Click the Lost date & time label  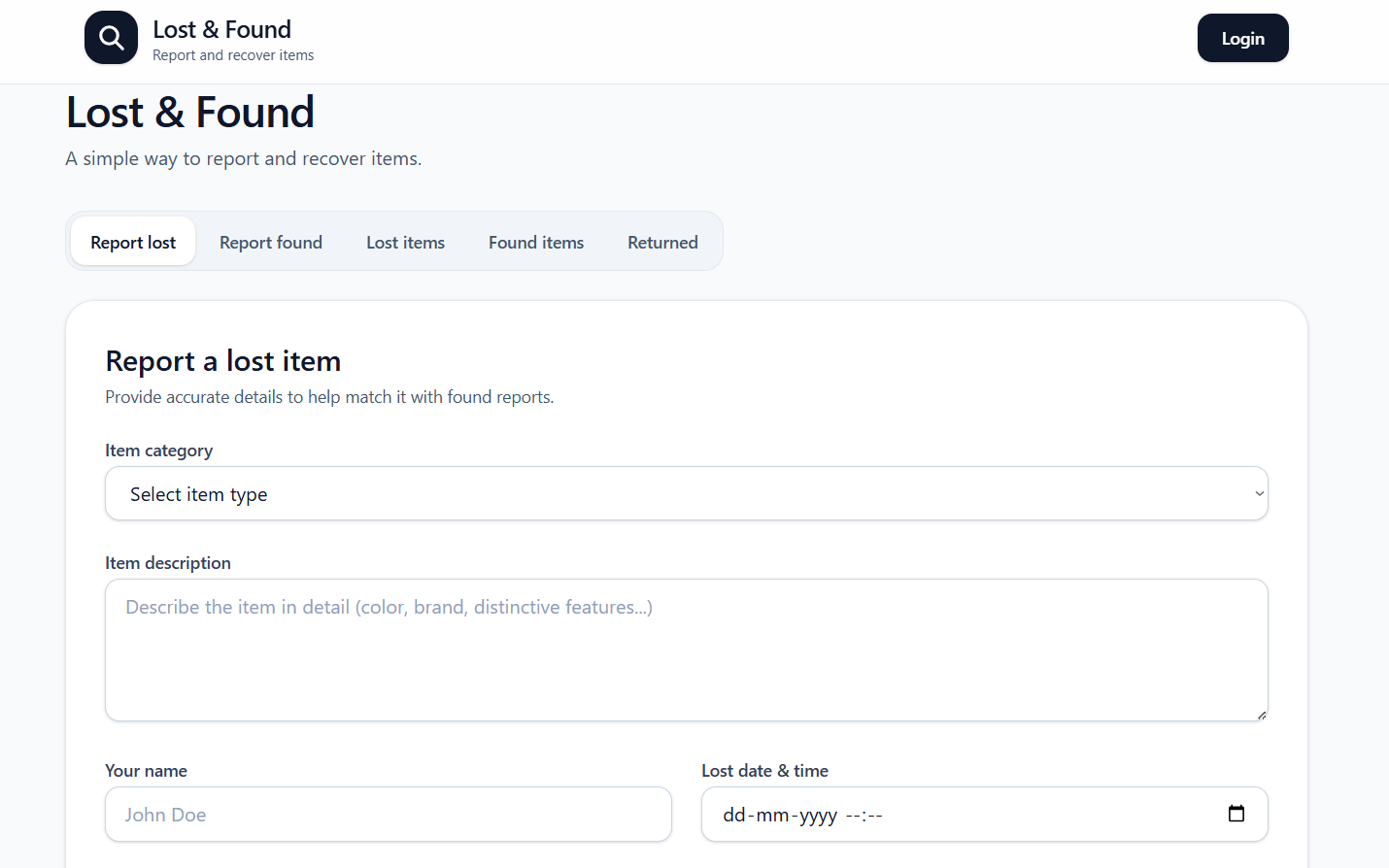(764, 771)
